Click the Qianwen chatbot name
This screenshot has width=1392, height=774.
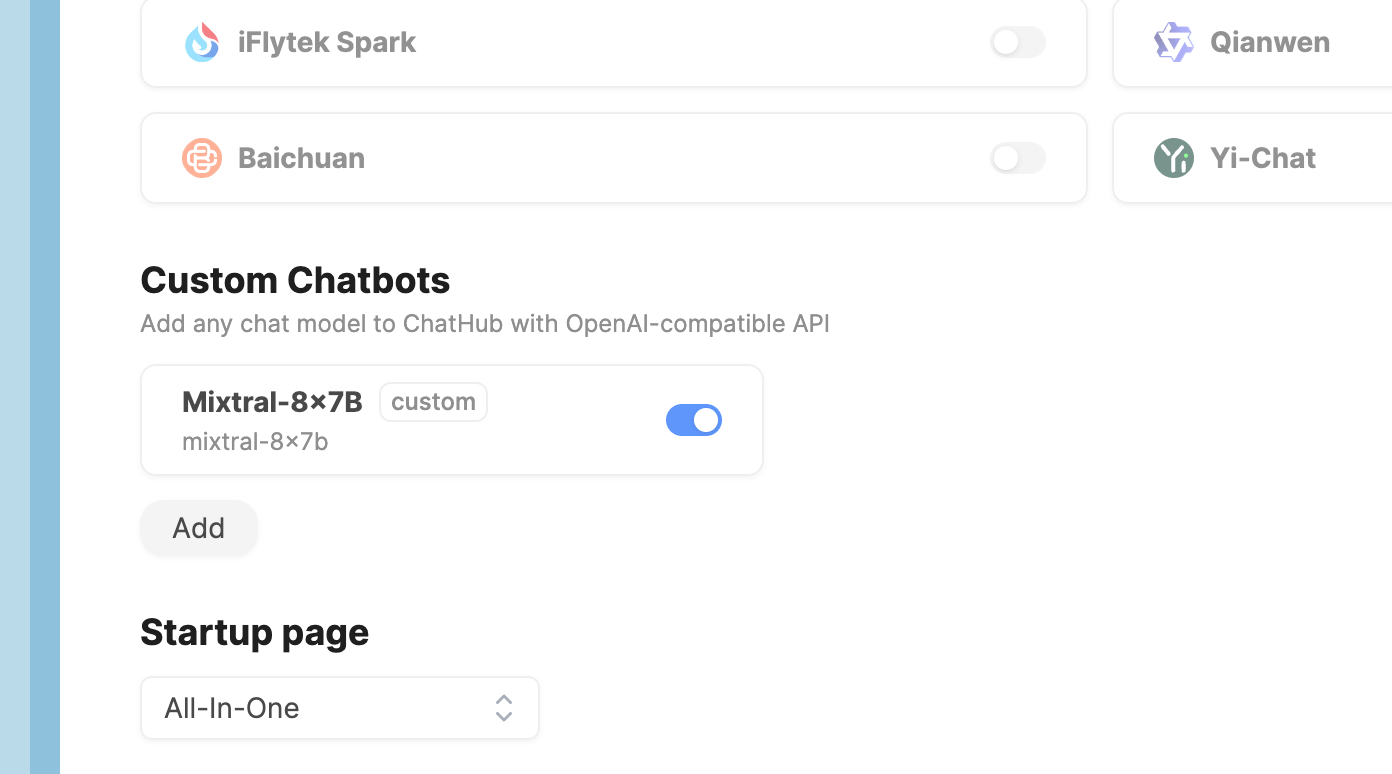1270,42
